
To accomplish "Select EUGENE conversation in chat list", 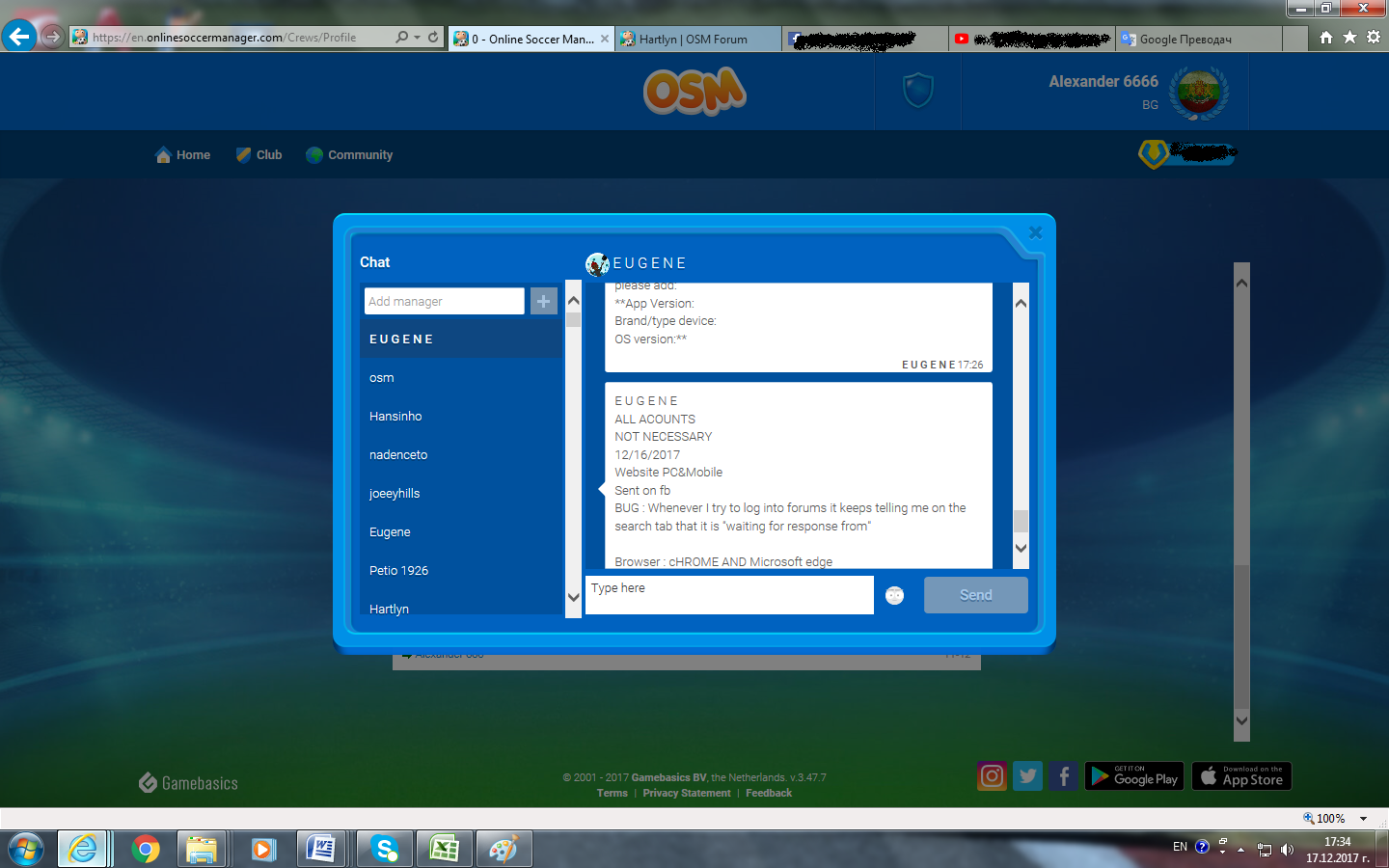I will [461, 339].
